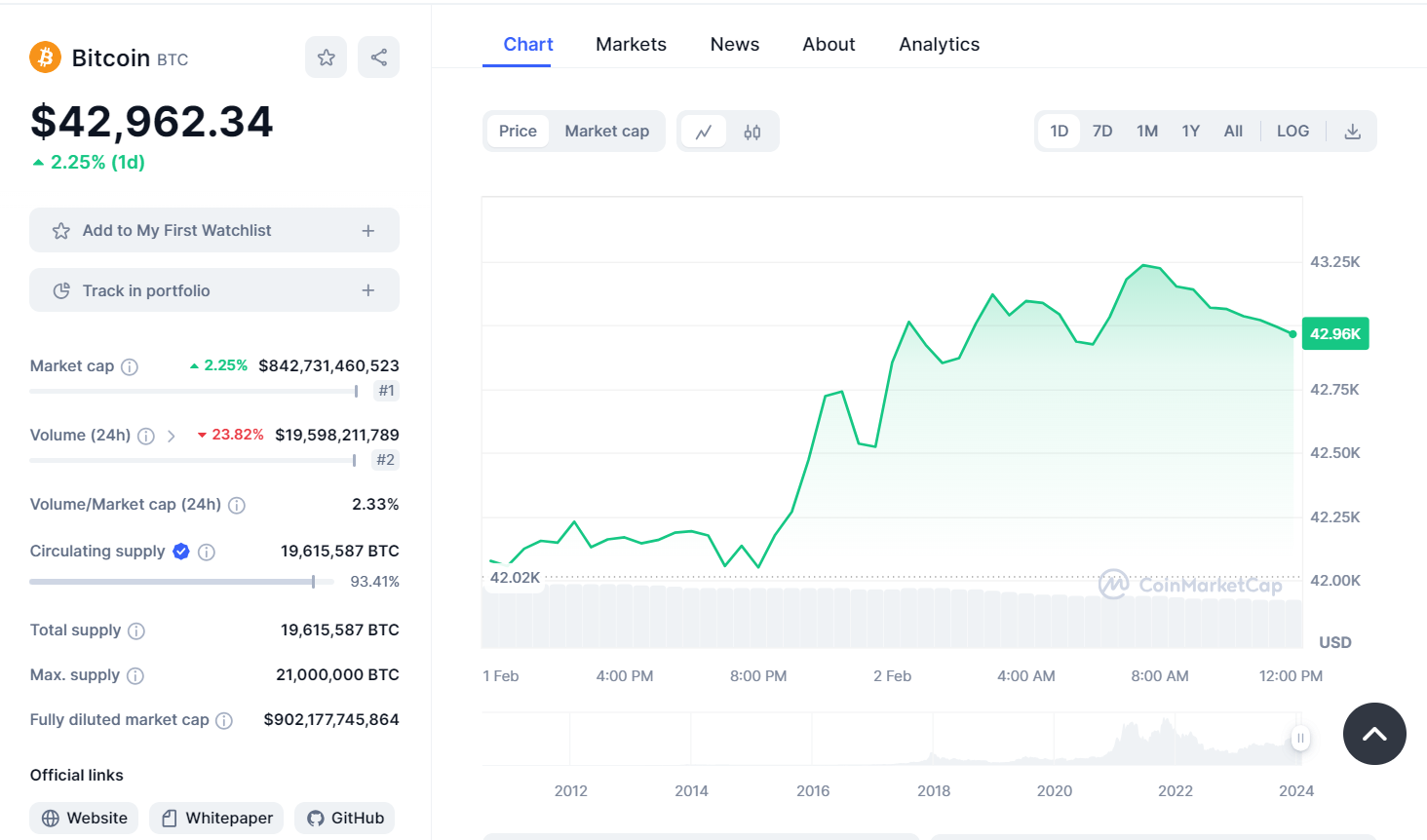Open the Analytics tab
Viewport: 1427px width, 840px height.
[x=940, y=45]
